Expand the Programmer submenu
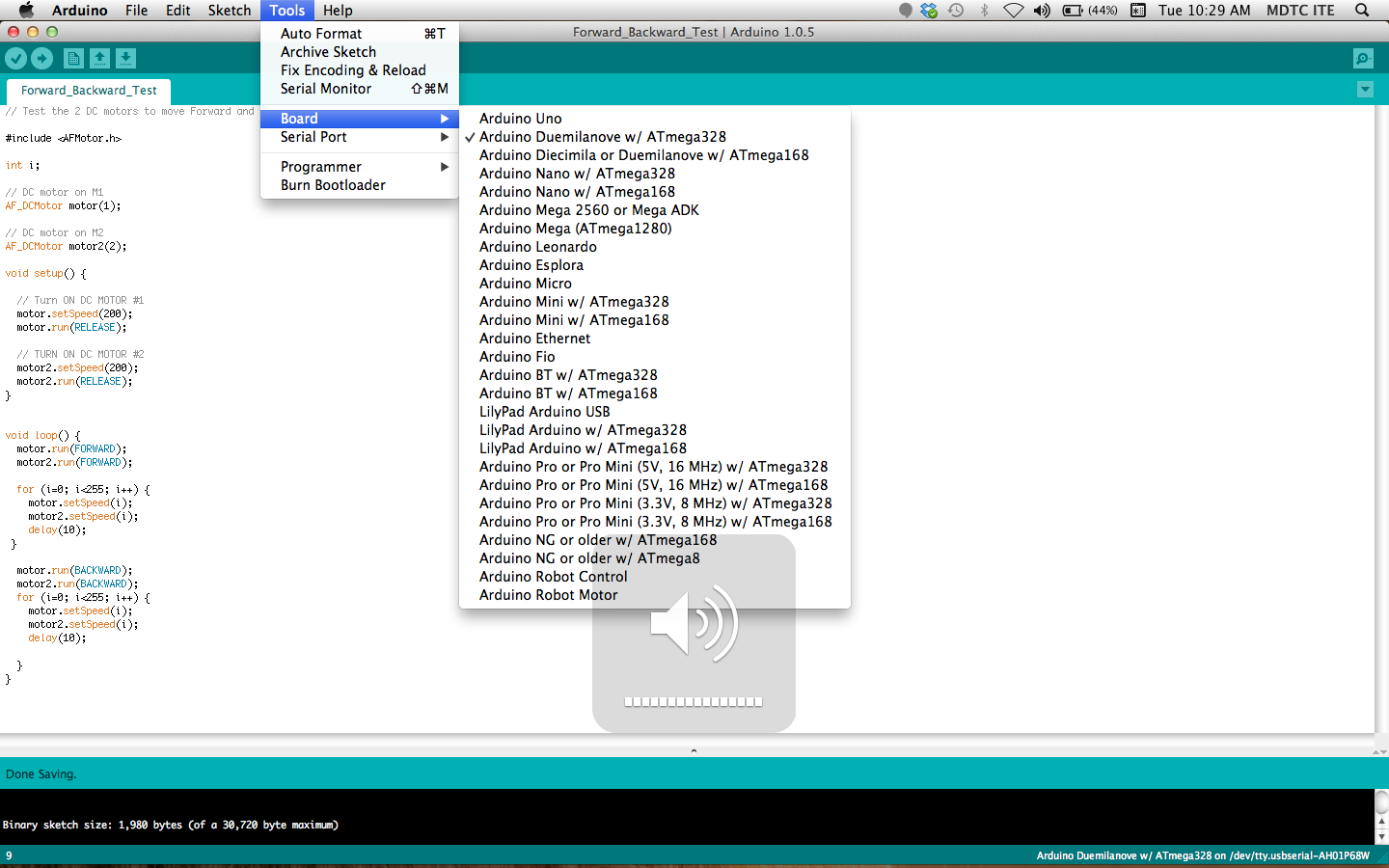Screen dimensions: 1389x868 pyautogui.click(x=360, y=167)
